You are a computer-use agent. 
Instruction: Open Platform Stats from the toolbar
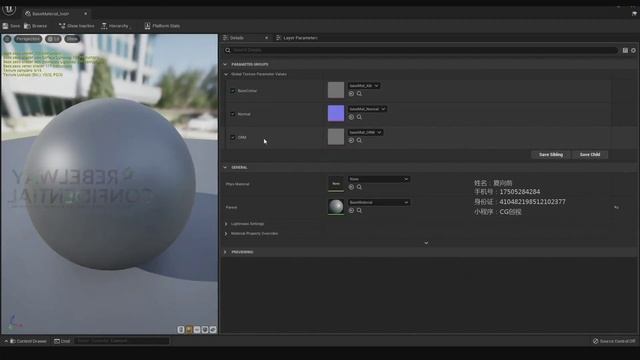pos(162,26)
